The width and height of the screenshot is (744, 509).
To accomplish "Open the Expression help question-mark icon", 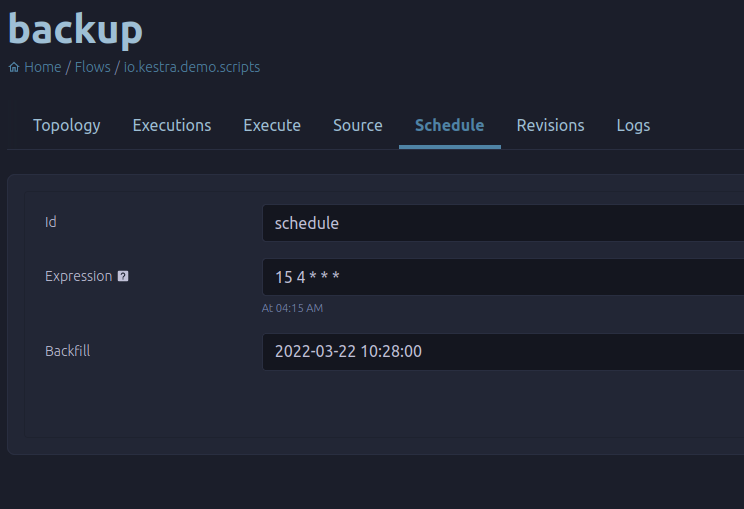I will [123, 276].
